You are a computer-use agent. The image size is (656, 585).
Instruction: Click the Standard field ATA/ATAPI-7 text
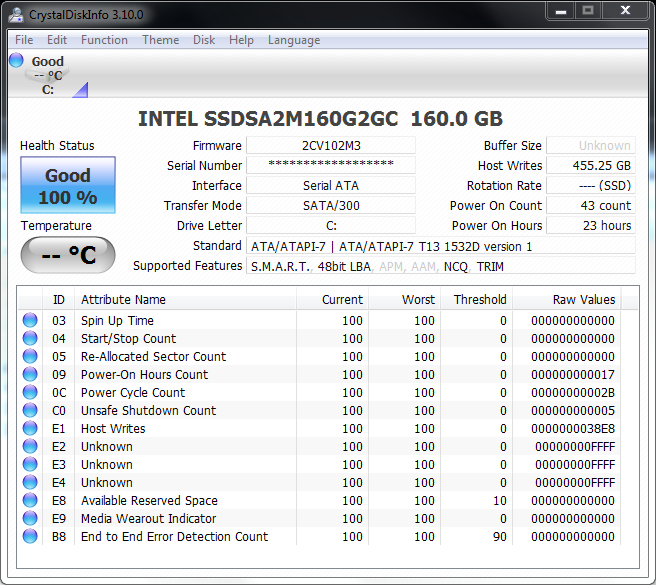441,246
